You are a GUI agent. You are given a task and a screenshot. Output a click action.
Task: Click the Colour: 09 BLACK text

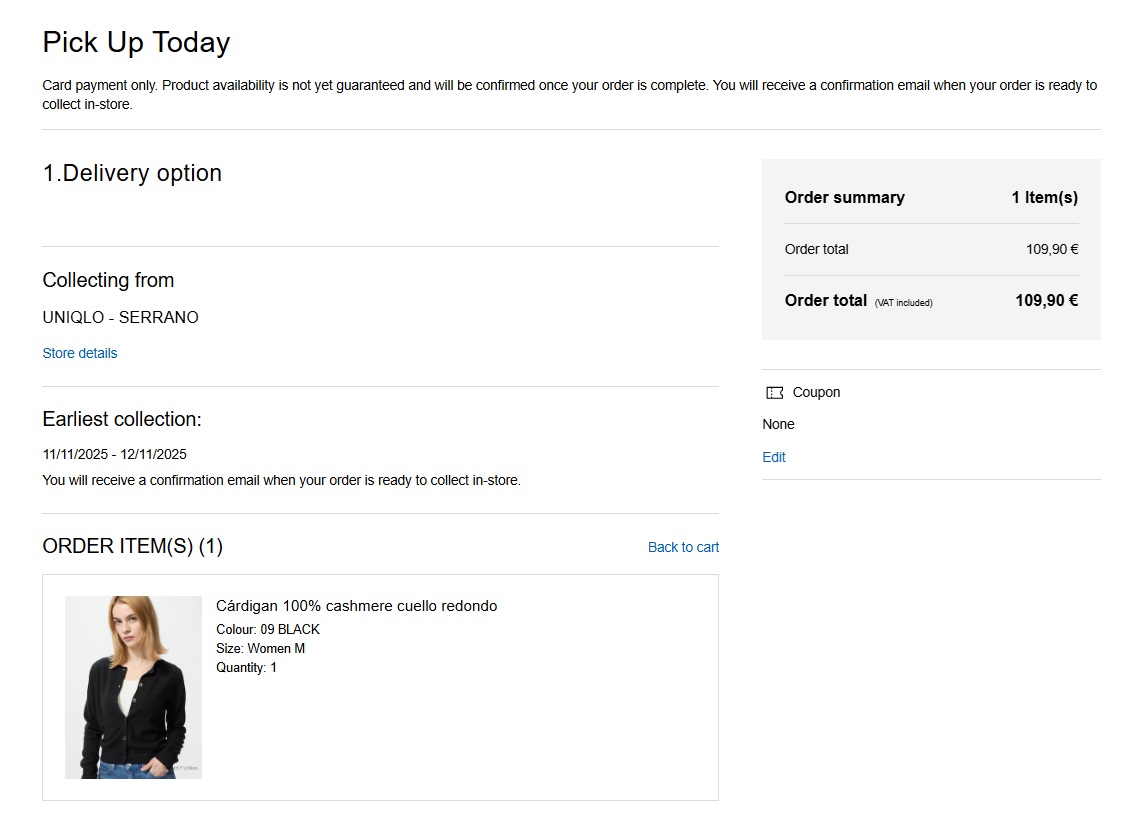(268, 629)
